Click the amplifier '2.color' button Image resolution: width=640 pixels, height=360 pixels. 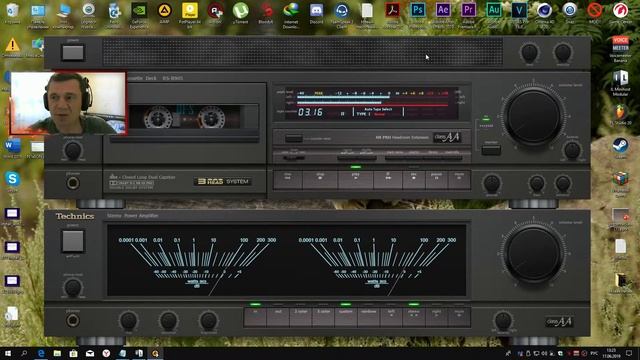pyautogui.click(x=301, y=317)
